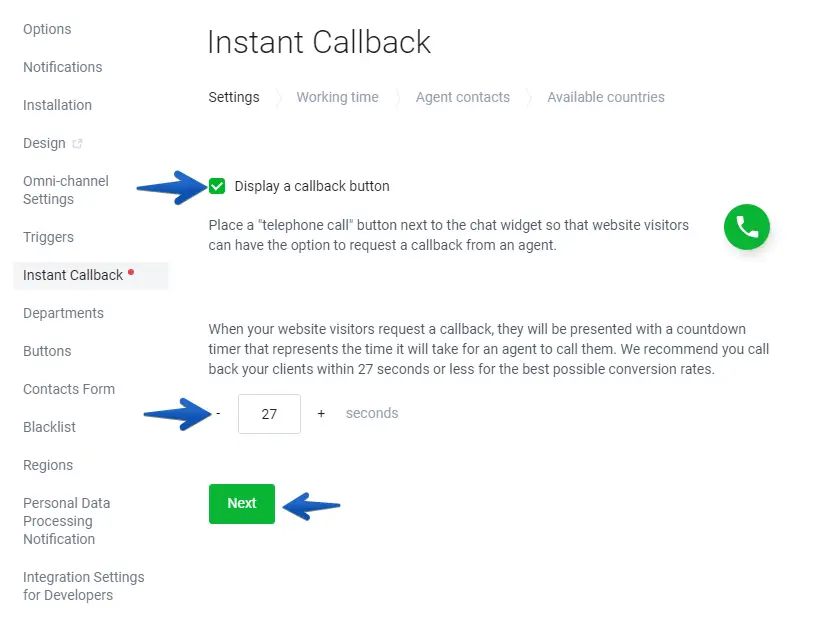Click the seconds input field
Image resolution: width=822 pixels, height=635 pixels.
(x=269, y=413)
